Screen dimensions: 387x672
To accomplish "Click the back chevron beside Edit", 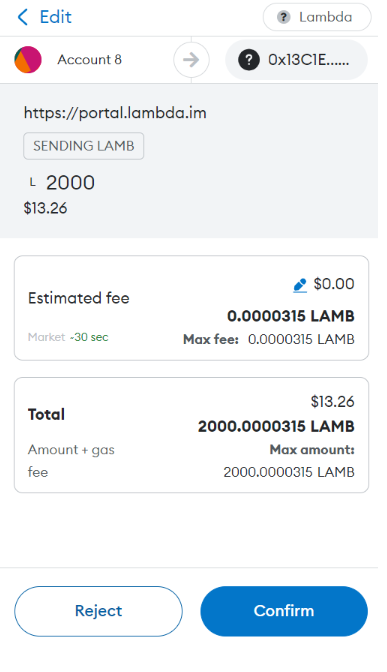I will click(x=23, y=17).
